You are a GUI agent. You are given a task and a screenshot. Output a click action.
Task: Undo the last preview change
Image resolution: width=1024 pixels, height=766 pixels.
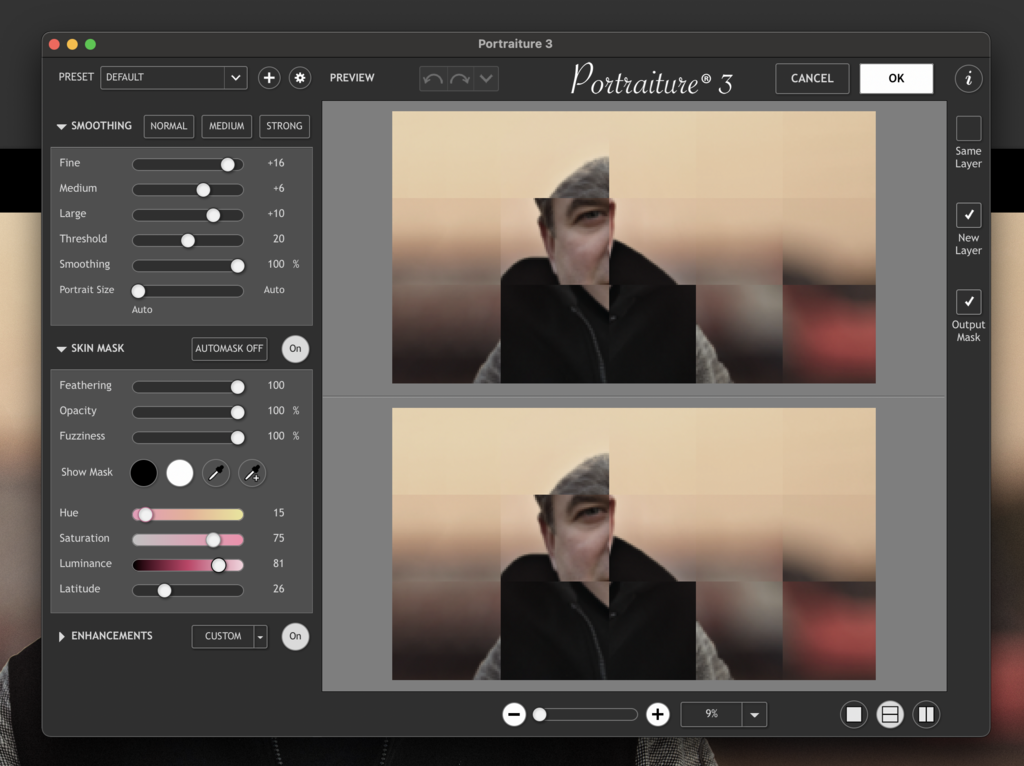pos(432,79)
